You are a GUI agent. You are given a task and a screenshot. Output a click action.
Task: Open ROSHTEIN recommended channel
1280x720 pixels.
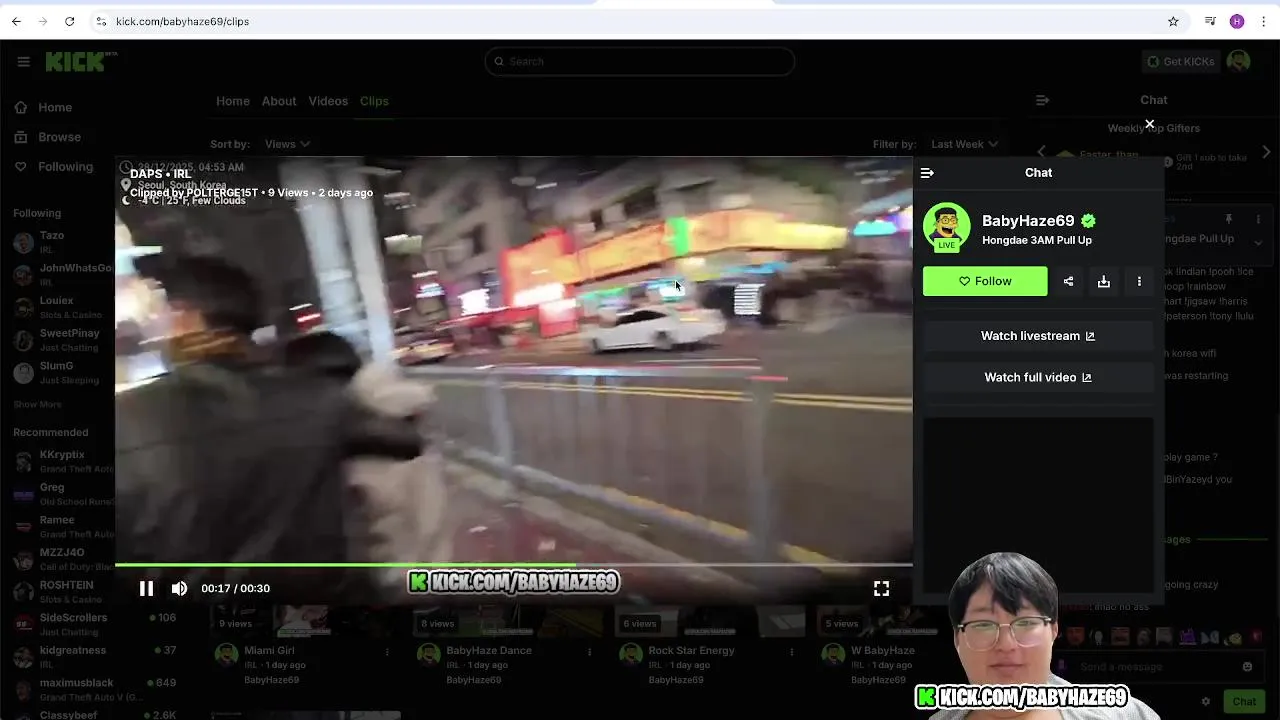coord(62,591)
